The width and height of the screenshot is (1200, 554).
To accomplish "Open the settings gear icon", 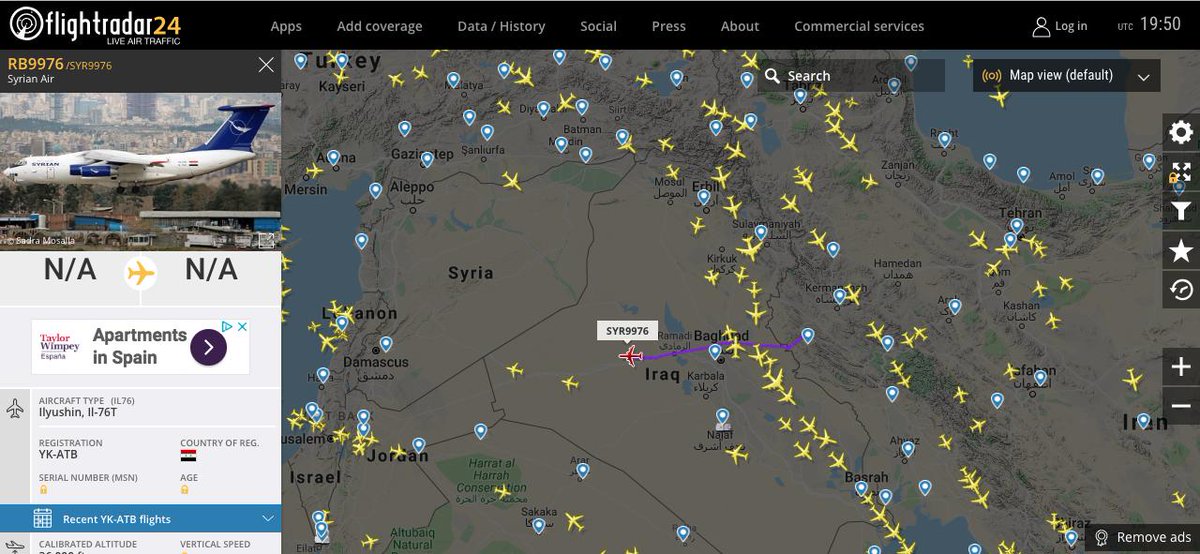I will pos(1181,133).
